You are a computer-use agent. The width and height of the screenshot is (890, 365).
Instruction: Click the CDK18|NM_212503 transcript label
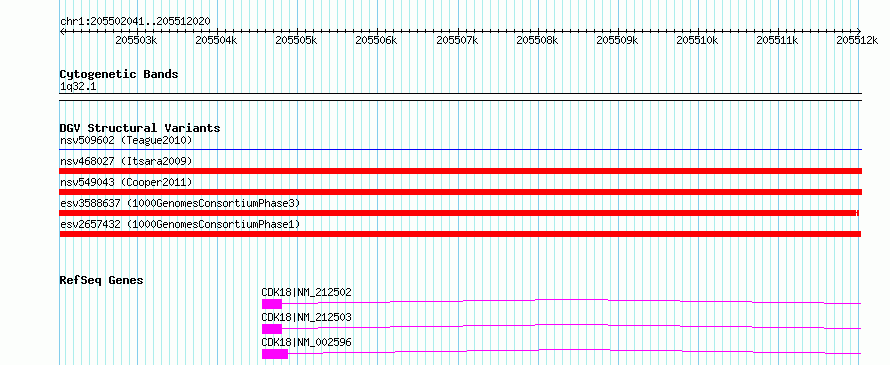pos(307,317)
